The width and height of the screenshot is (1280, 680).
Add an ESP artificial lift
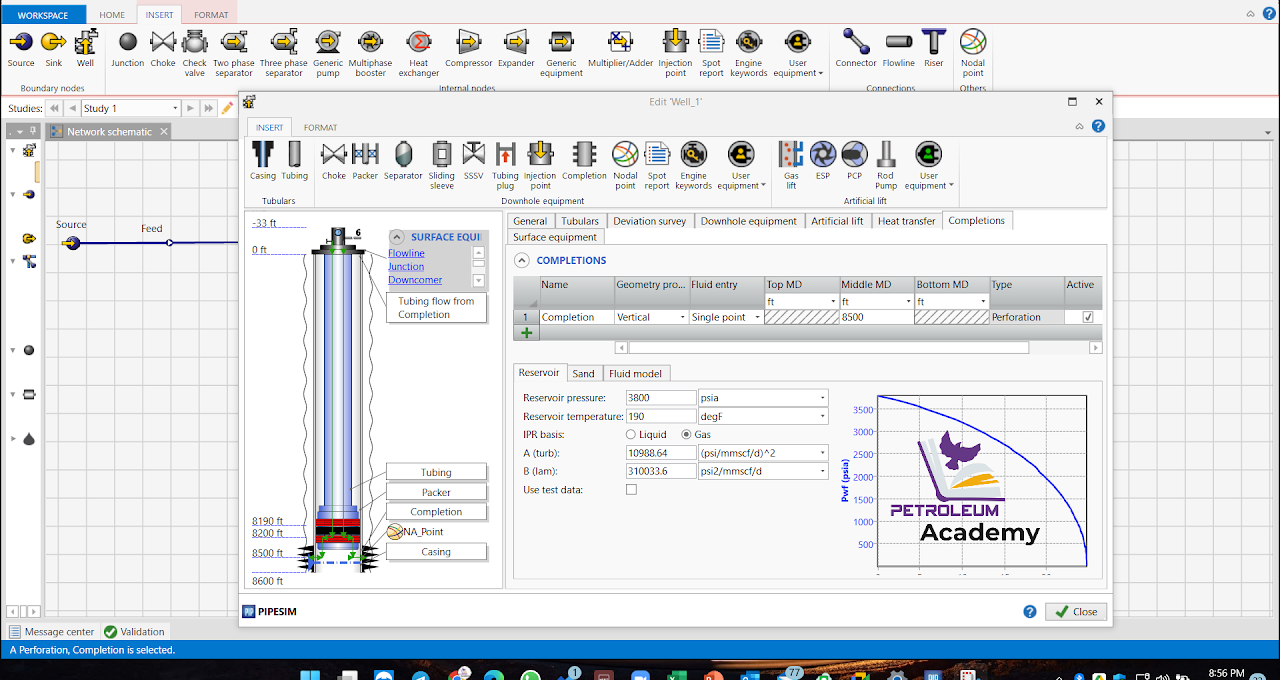coord(822,161)
